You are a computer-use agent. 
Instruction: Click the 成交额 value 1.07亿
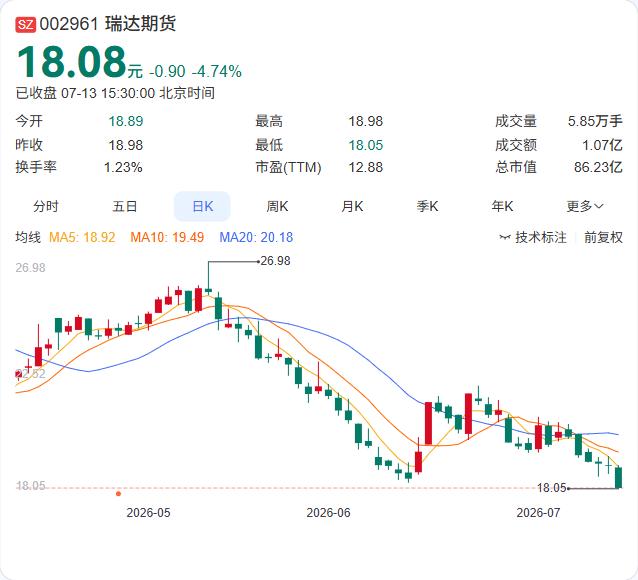(x=602, y=145)
